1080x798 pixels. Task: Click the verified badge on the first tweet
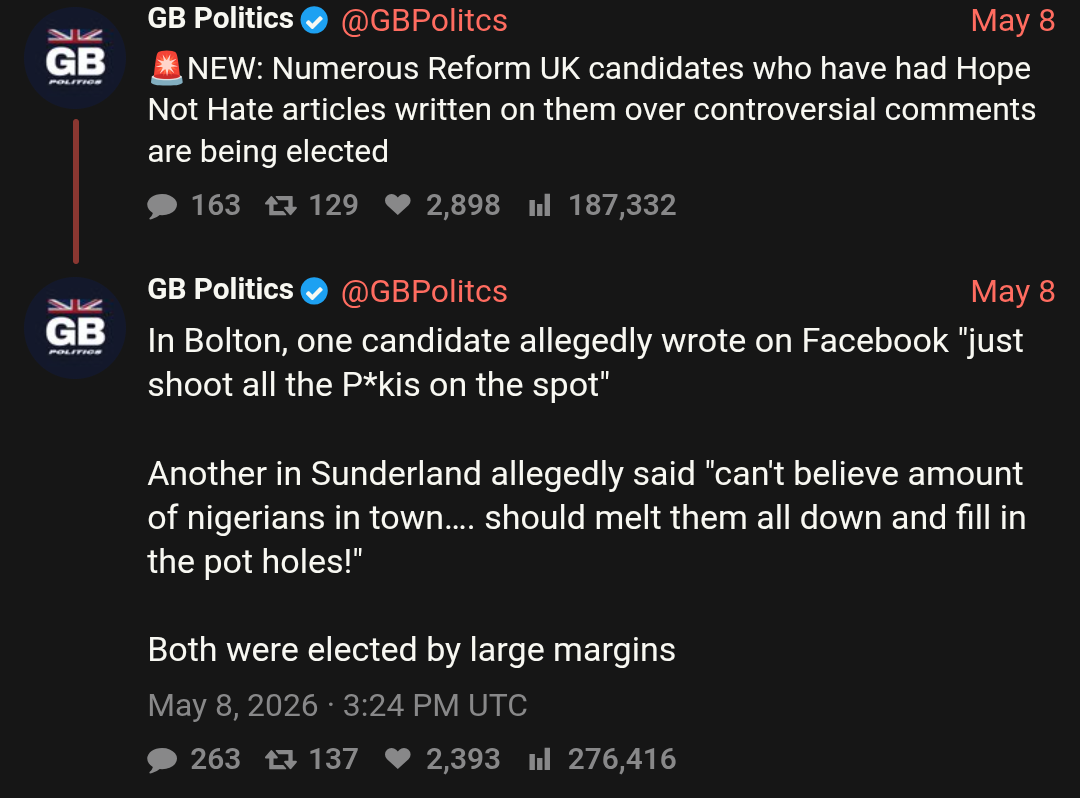tap(315, 21)
